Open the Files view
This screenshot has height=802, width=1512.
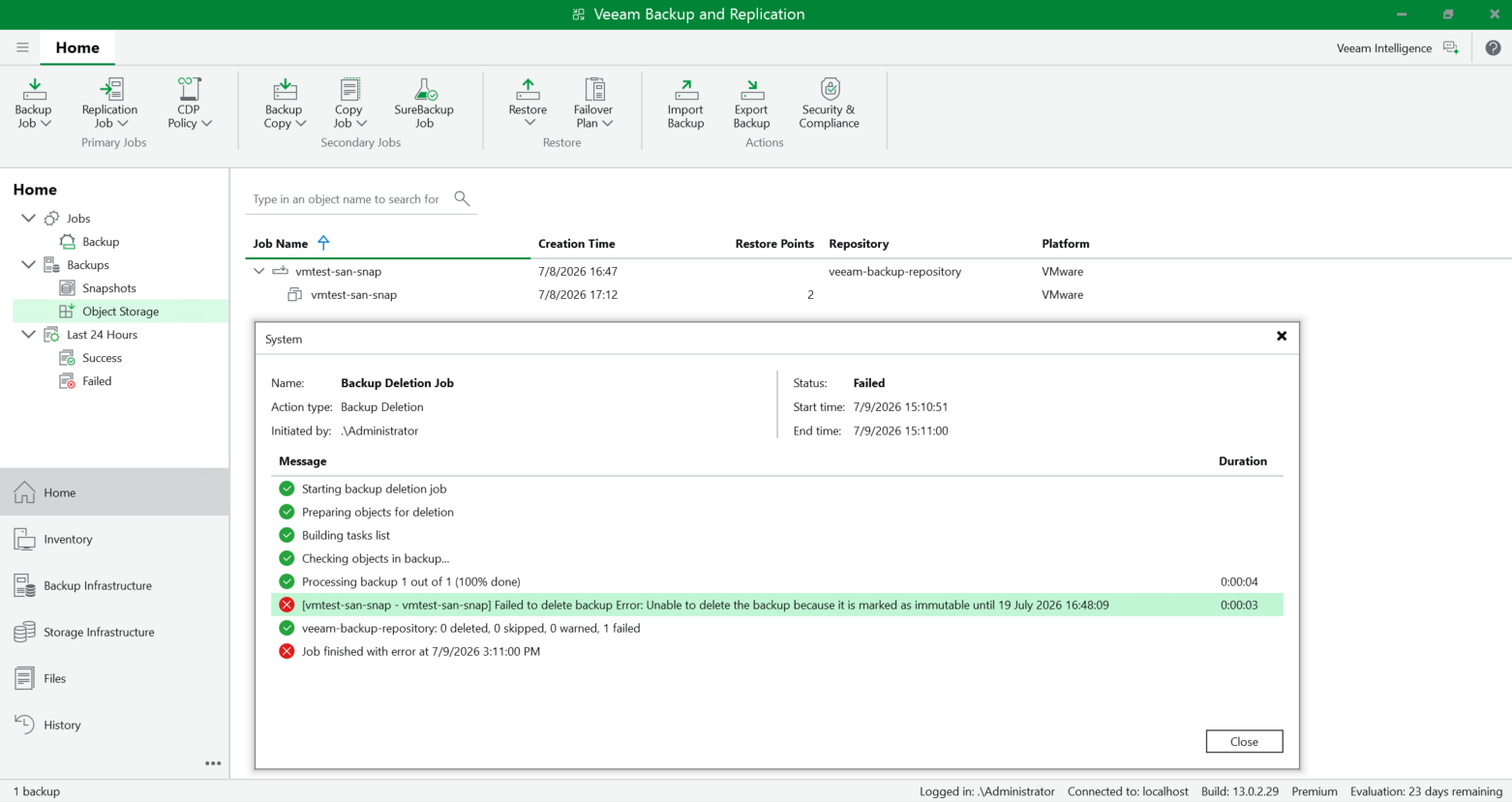coord(114,678)
